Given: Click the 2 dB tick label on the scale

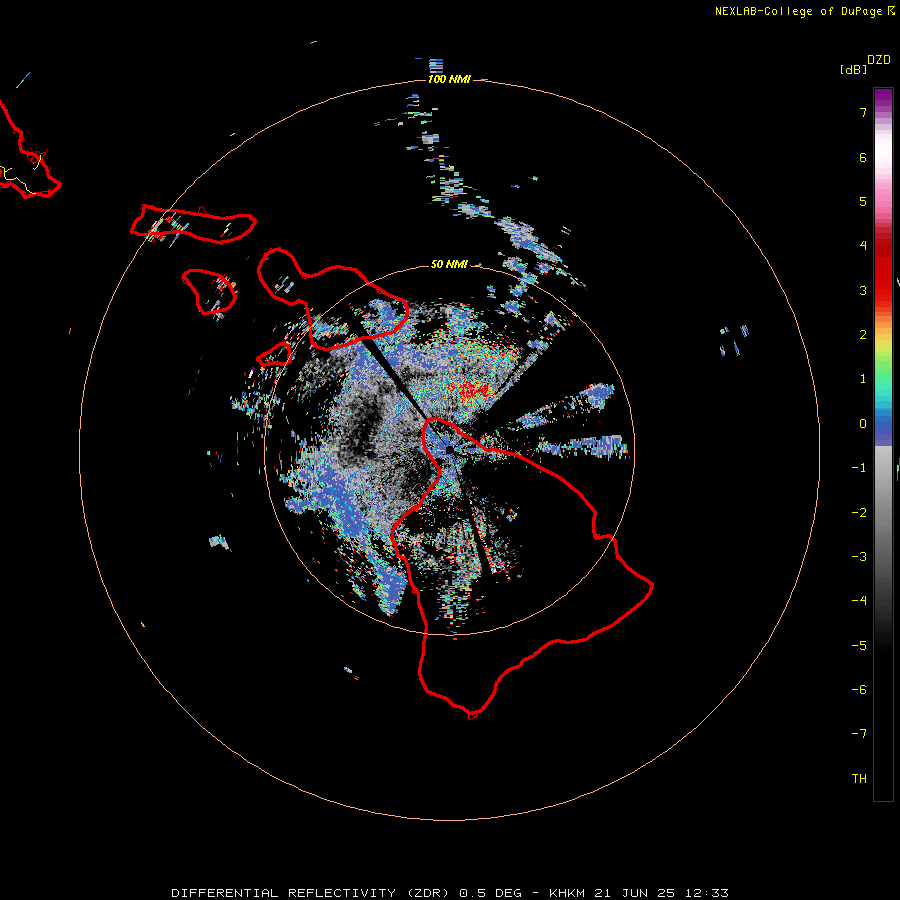Looking at the screenshot, I should tap(863, 335).
